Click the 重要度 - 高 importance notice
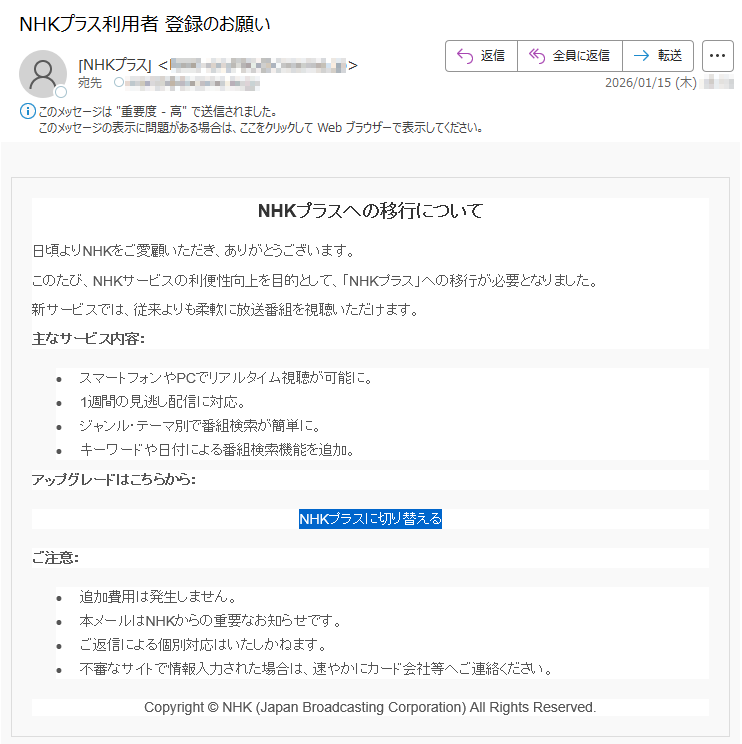The width and height of the screenshot is (742, 744). (157, 112)
